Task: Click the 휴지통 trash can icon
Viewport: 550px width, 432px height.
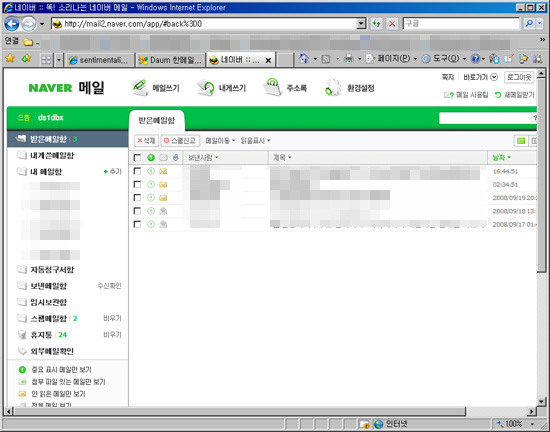Action: point(22,335)
